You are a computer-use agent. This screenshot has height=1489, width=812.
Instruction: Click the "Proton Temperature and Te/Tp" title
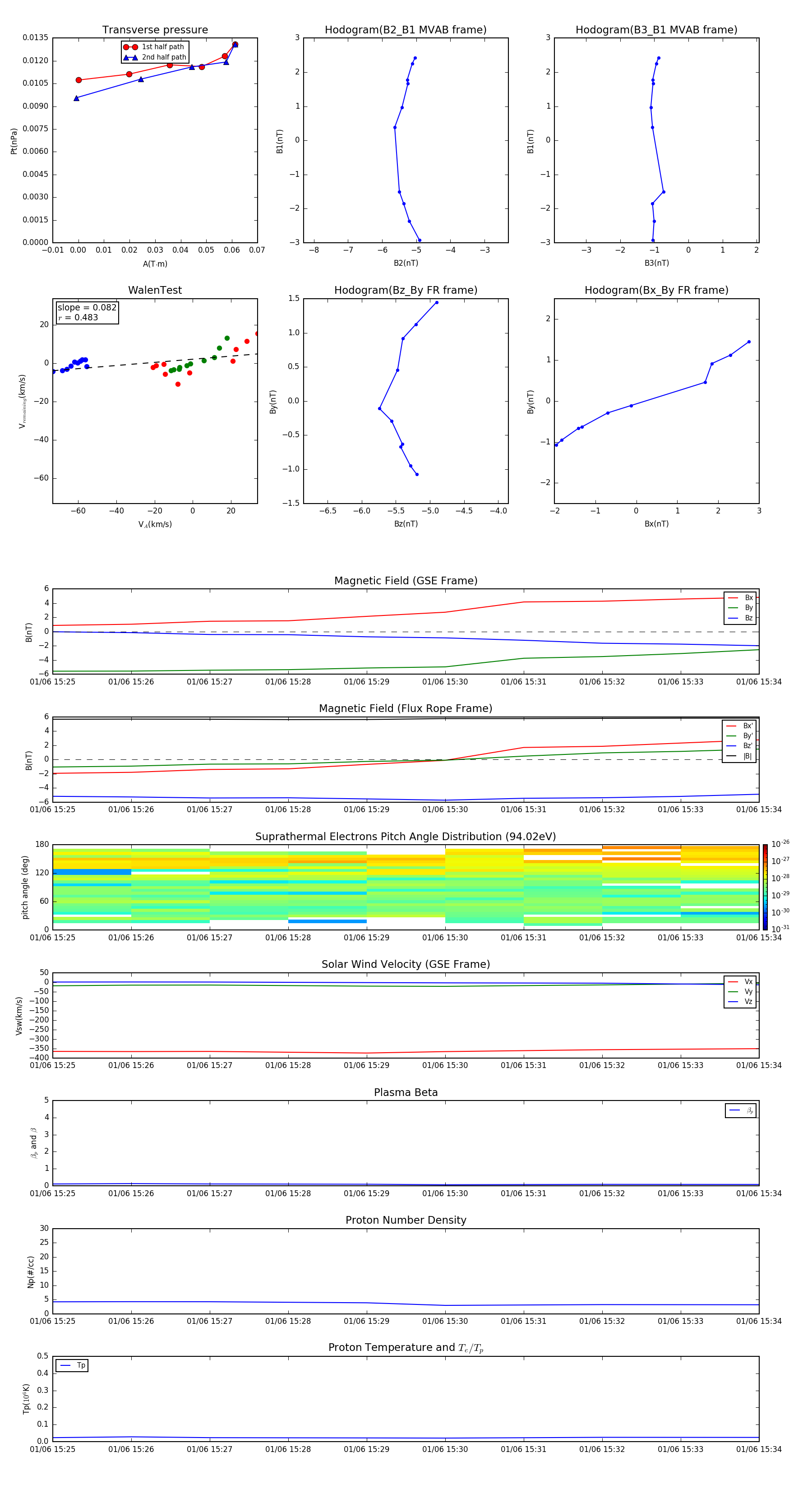tap(406, 1348)
